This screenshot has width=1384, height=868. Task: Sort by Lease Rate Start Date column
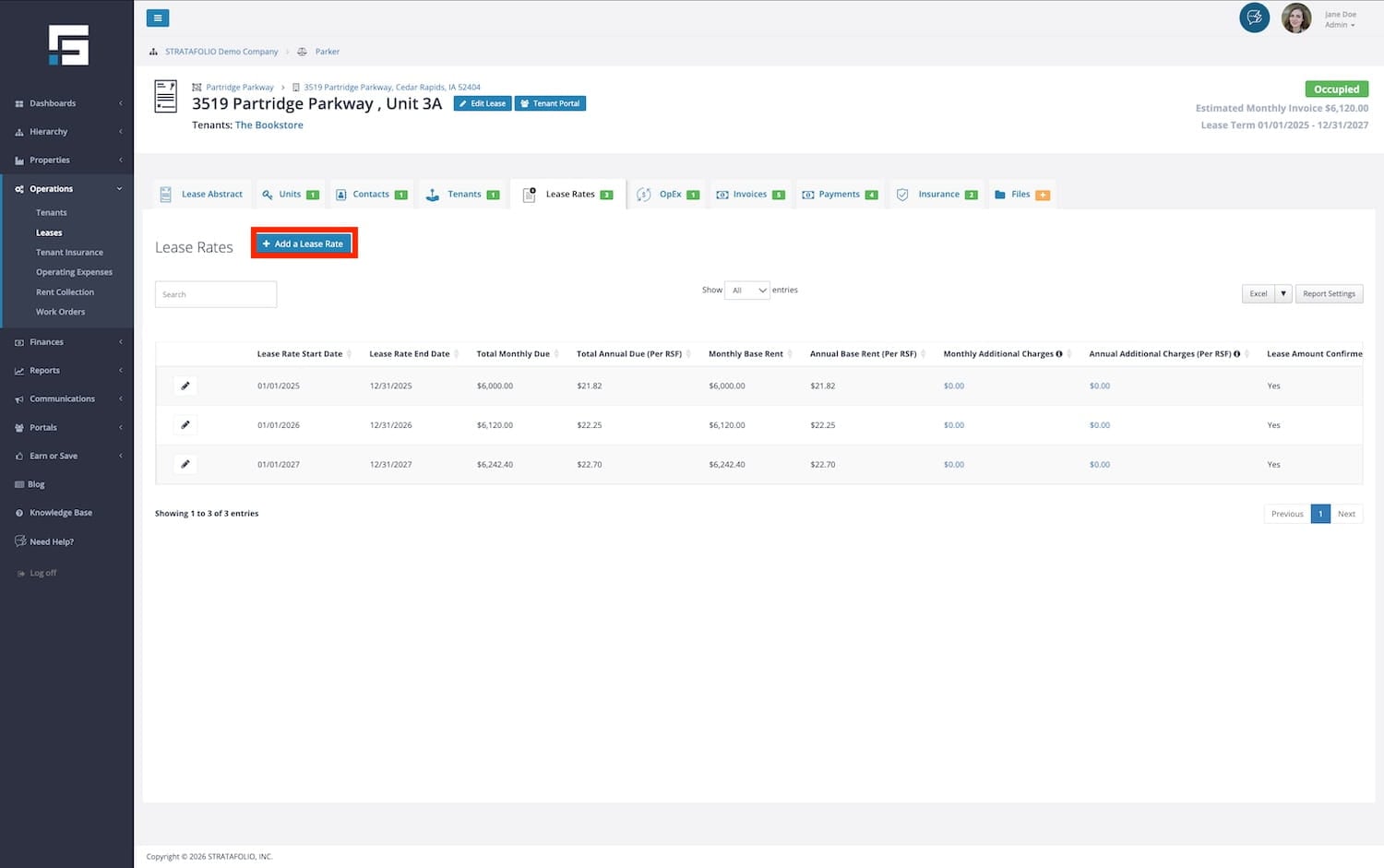(300, 354)
